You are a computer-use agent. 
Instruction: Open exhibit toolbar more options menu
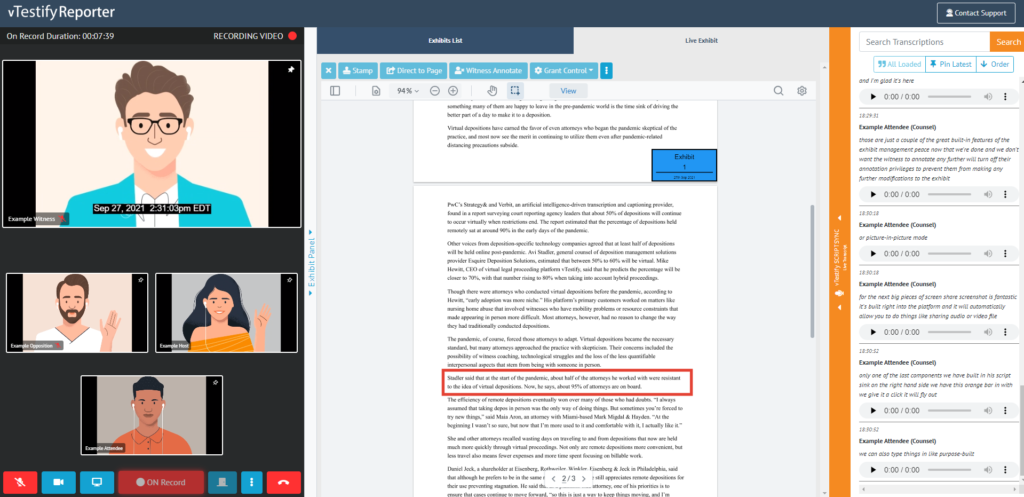point(606,71)
